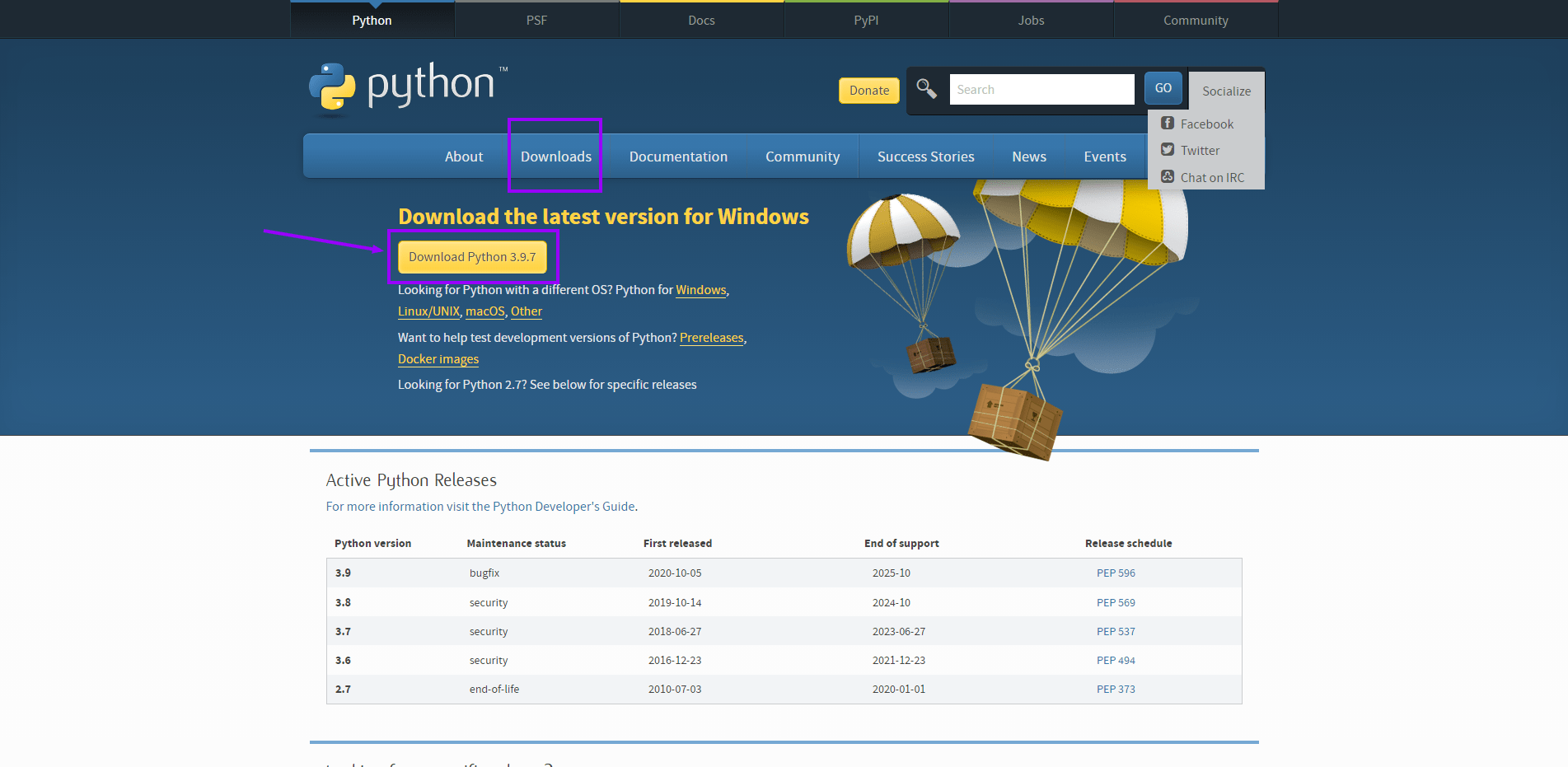Open the Downloads navigation menu
Viewport: 1568px width, 767px height.
(x=556, y=157)
